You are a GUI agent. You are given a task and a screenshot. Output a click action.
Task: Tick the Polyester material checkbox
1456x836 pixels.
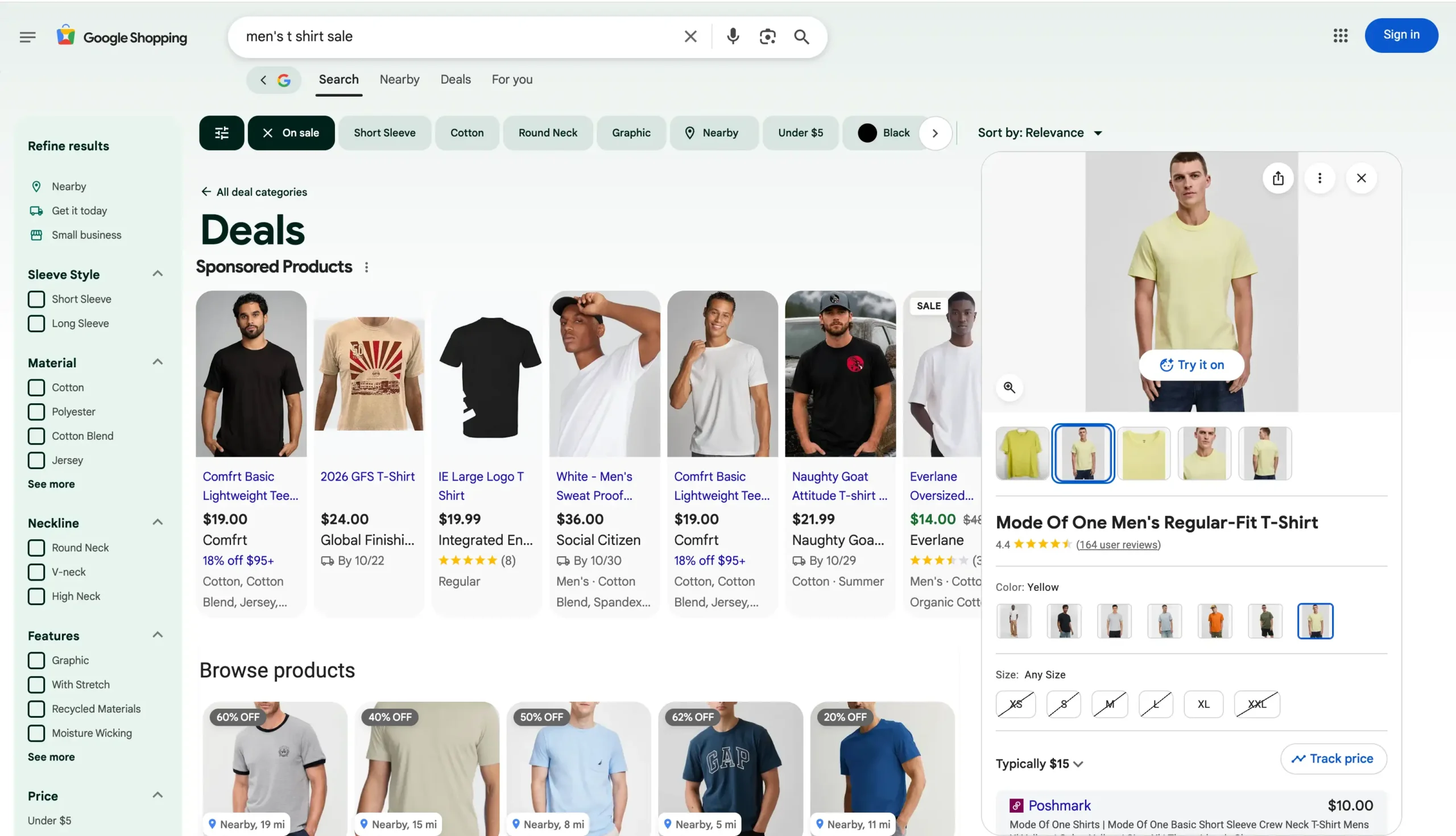tap(36, 411)
